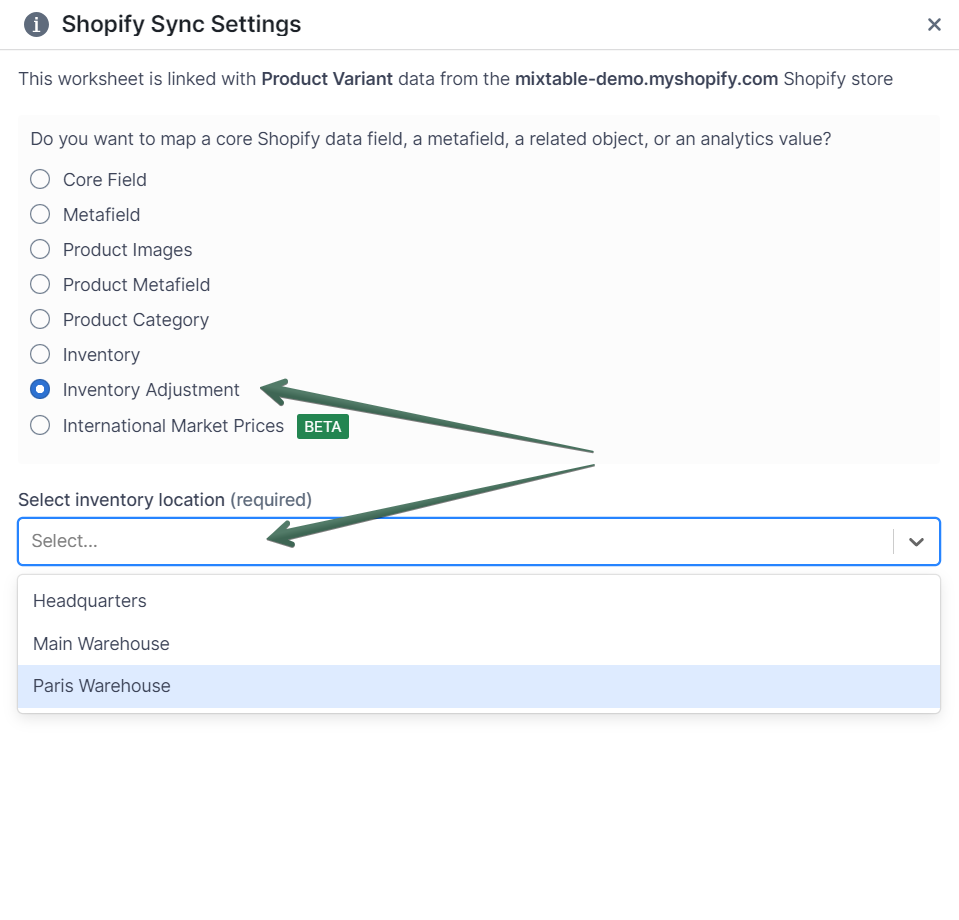Pick the Product Category mapping option
The height and width of the screenshot is (920, 959).
[x=39, y=319]
